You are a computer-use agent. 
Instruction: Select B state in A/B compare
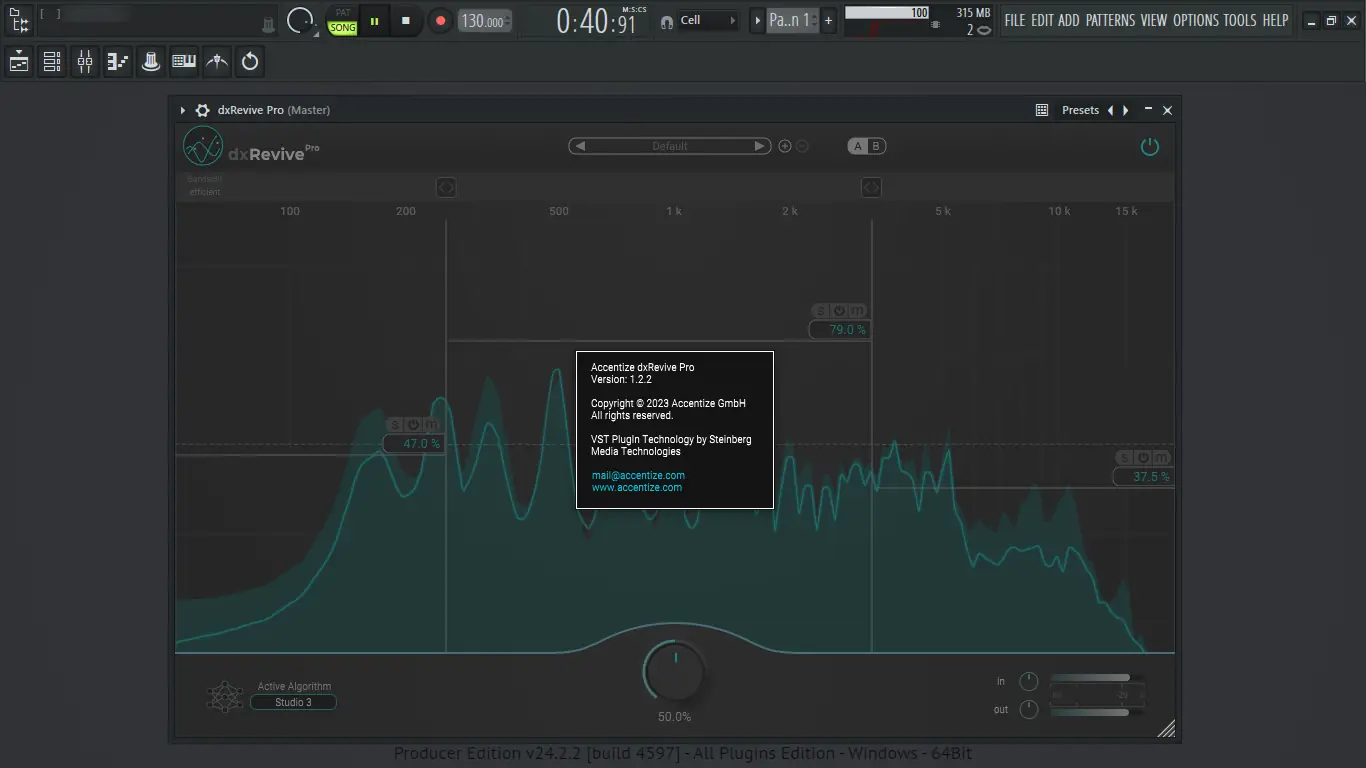pyautogui.click(x=876, y=146)
